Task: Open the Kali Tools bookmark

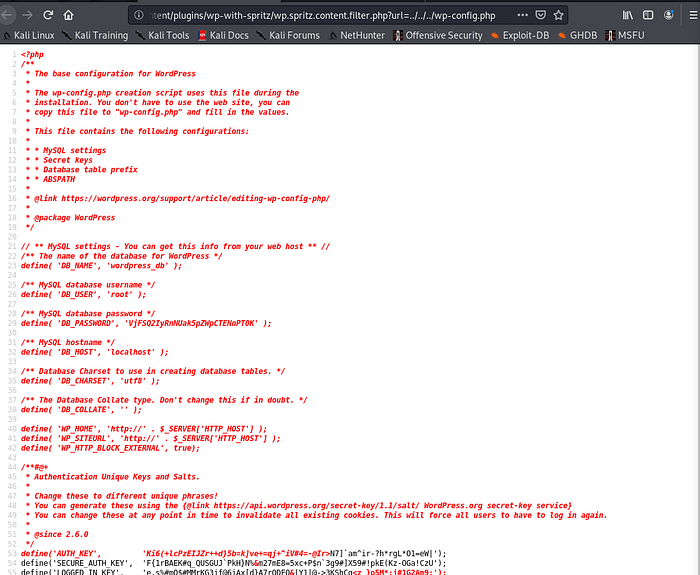Action: [164, 35]
